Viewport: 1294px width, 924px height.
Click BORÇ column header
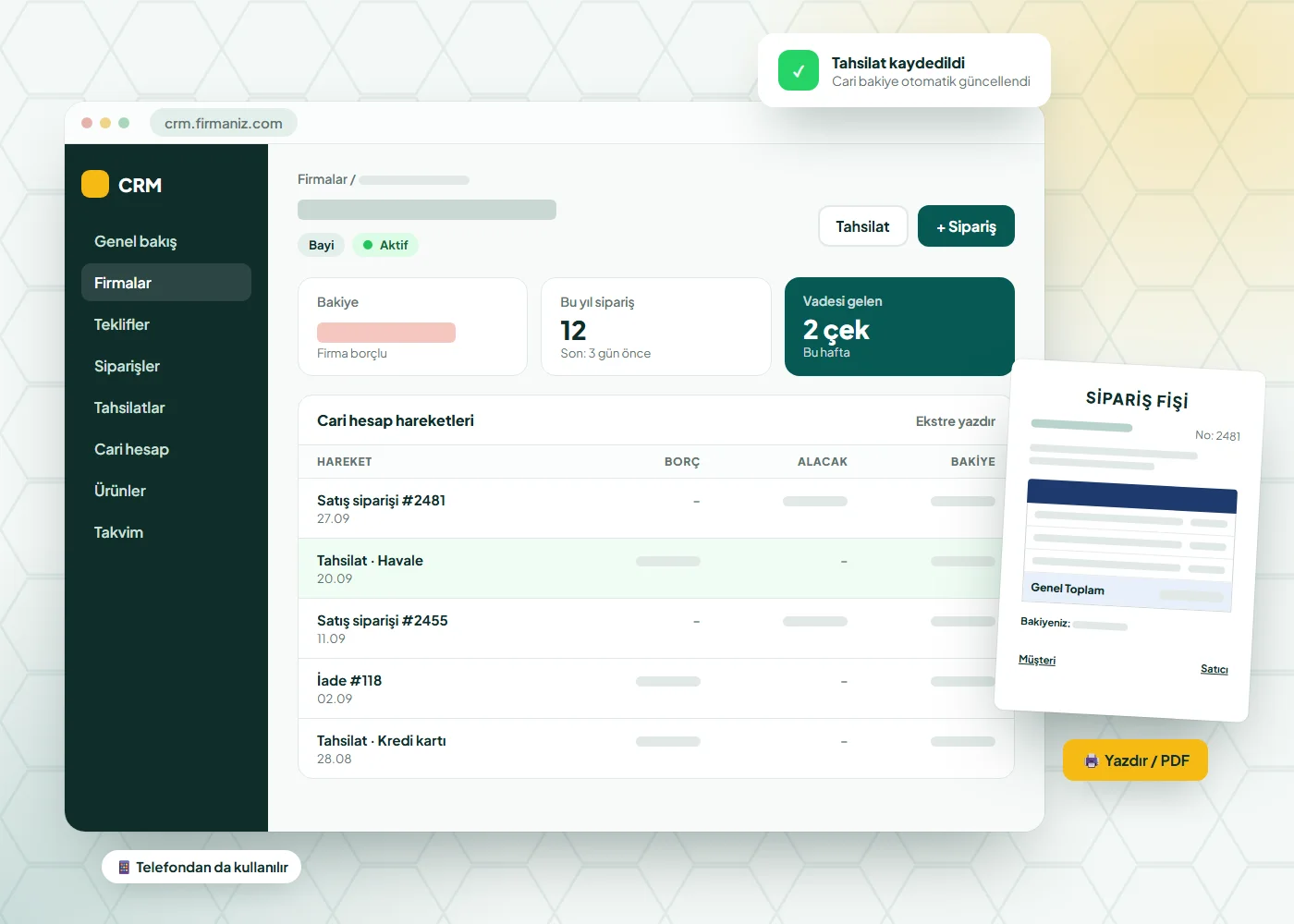[682, 462]
